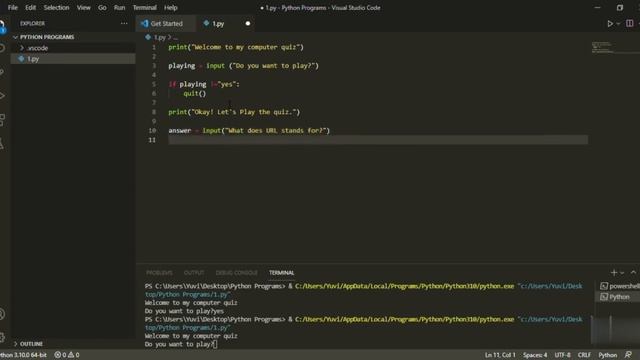Click the Python language mode selector
Screen dimensions: 640x360
pyautogui.click(x=607, y=355)
